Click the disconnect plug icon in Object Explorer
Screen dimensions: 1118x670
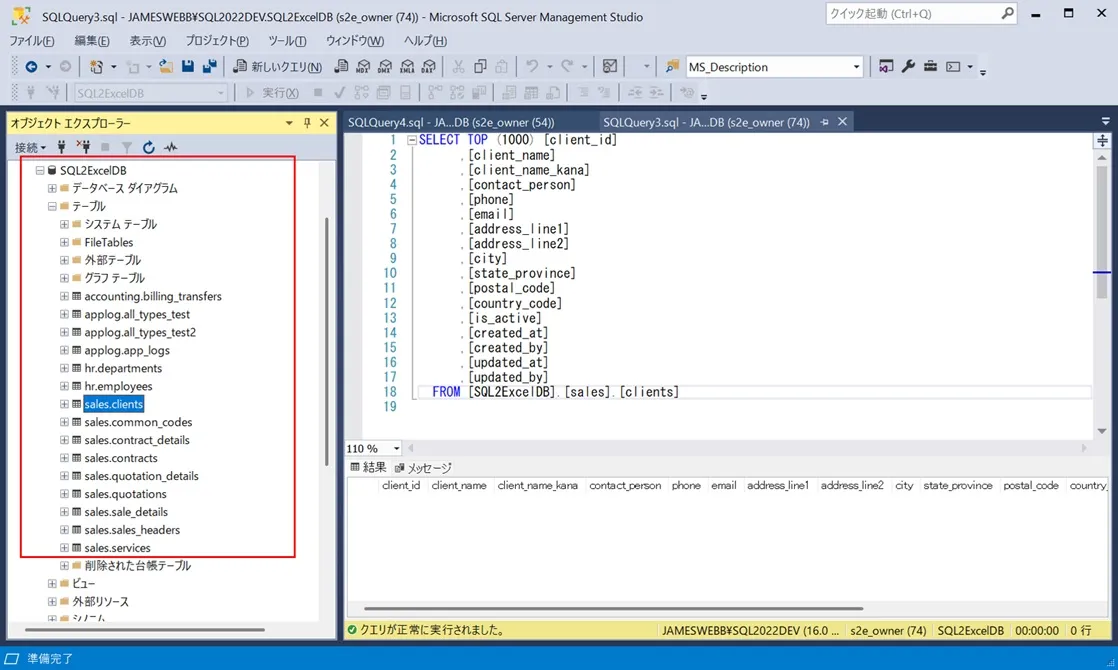tap(83, 147)
